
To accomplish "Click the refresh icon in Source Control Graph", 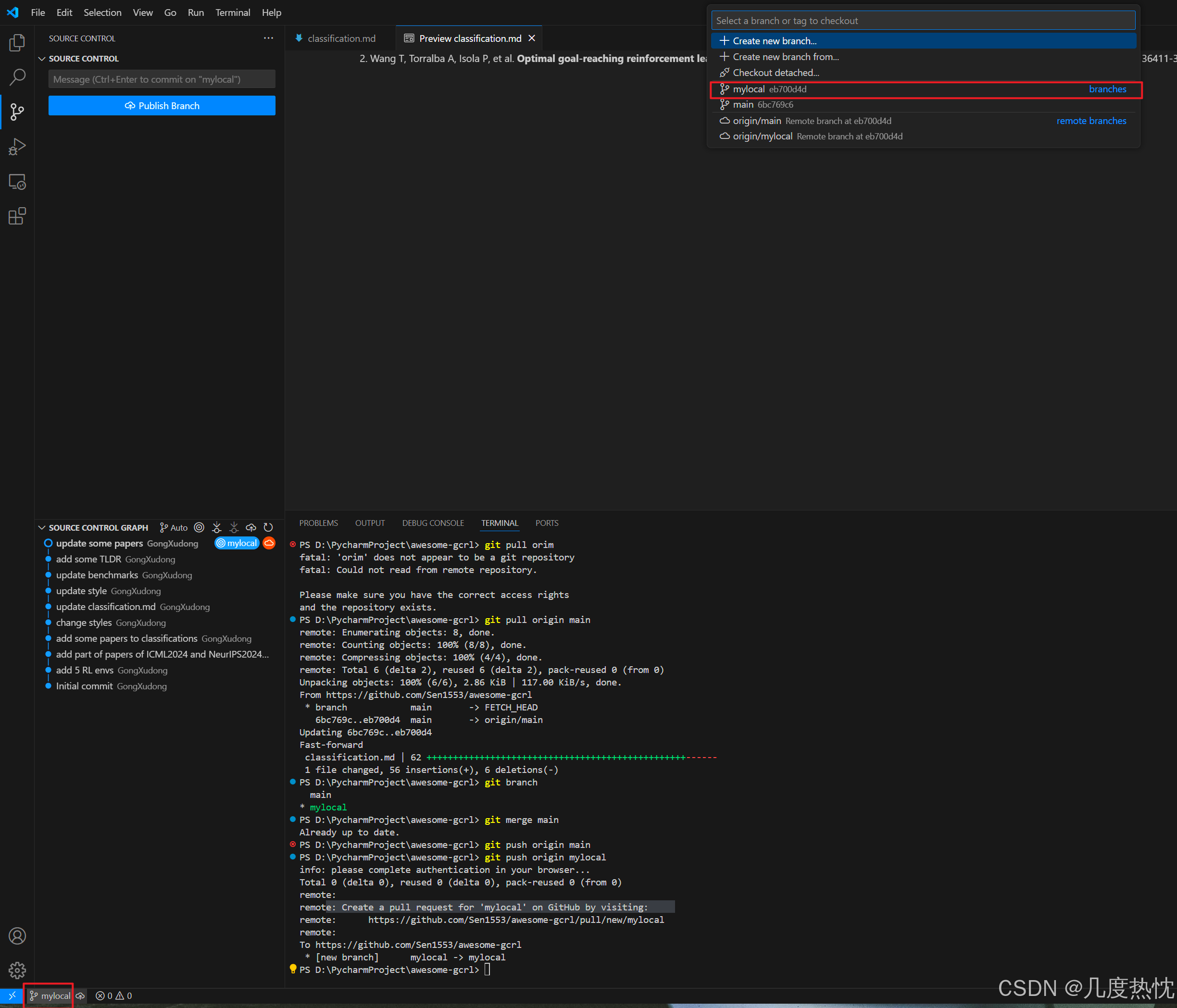I will point(267,528).
